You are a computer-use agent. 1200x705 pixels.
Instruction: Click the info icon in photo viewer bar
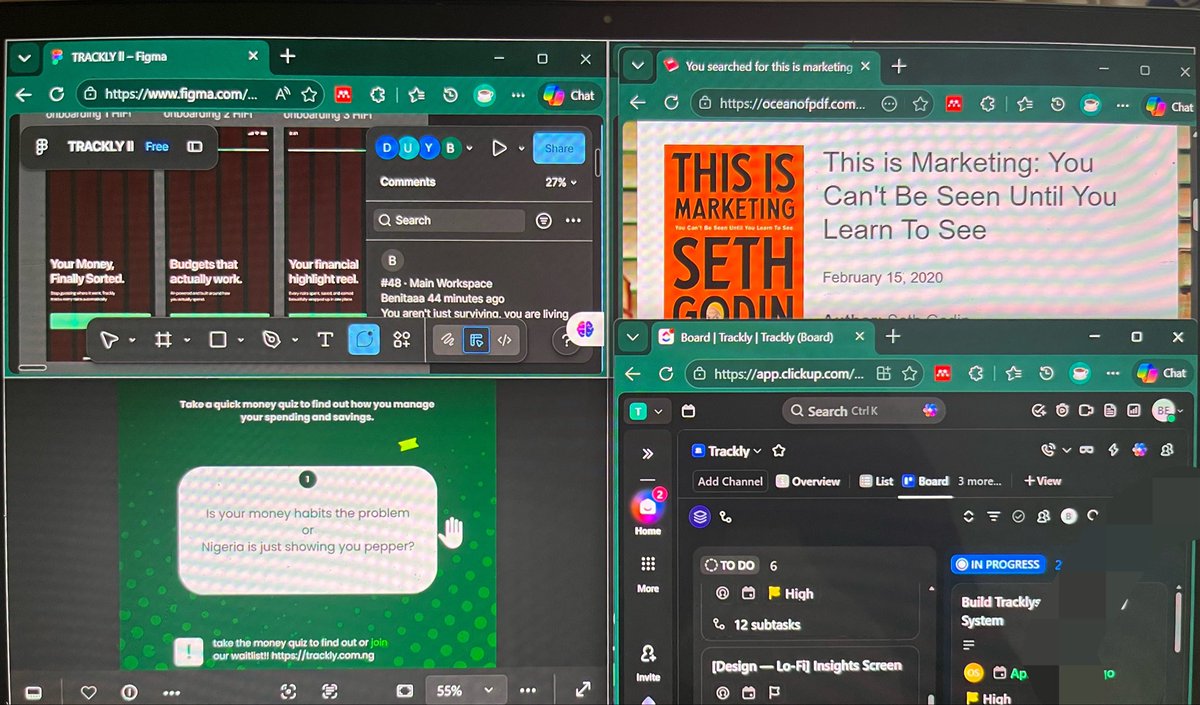coord(129,691)
